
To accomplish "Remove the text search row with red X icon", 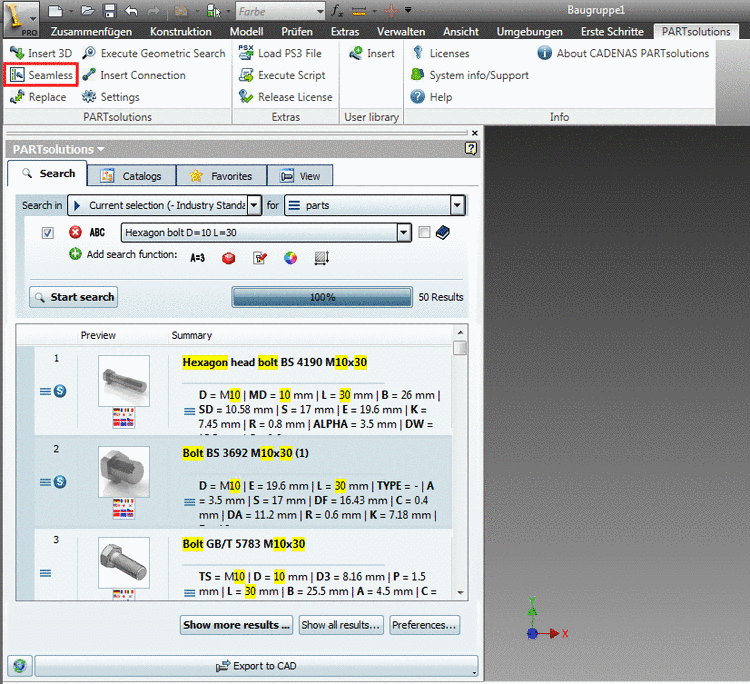I will tap(75, 232).
